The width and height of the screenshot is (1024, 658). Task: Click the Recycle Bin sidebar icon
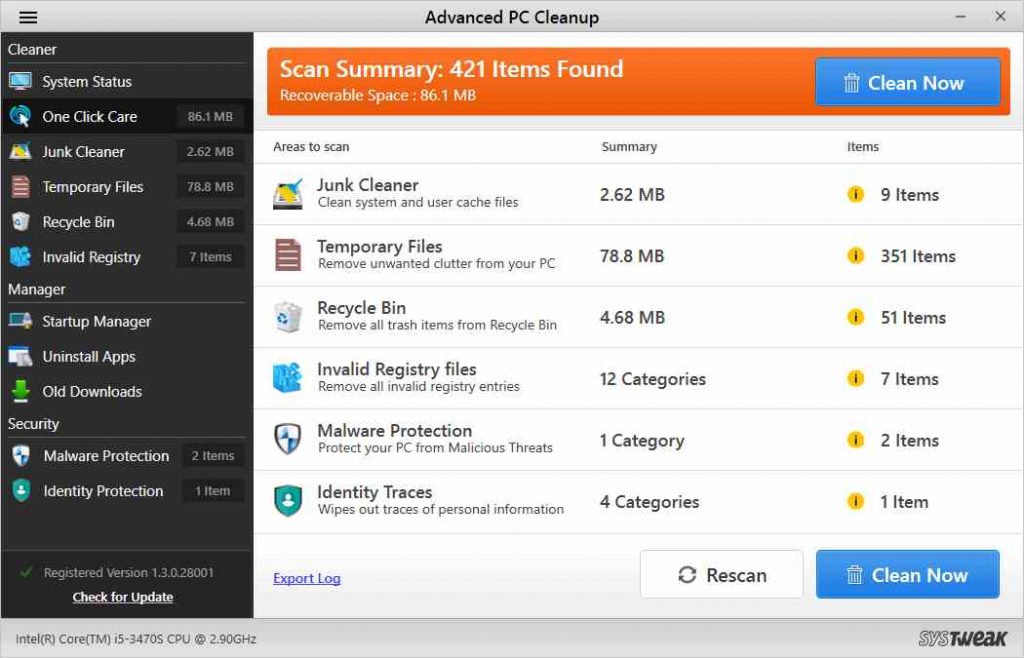[x=20, y=222]
